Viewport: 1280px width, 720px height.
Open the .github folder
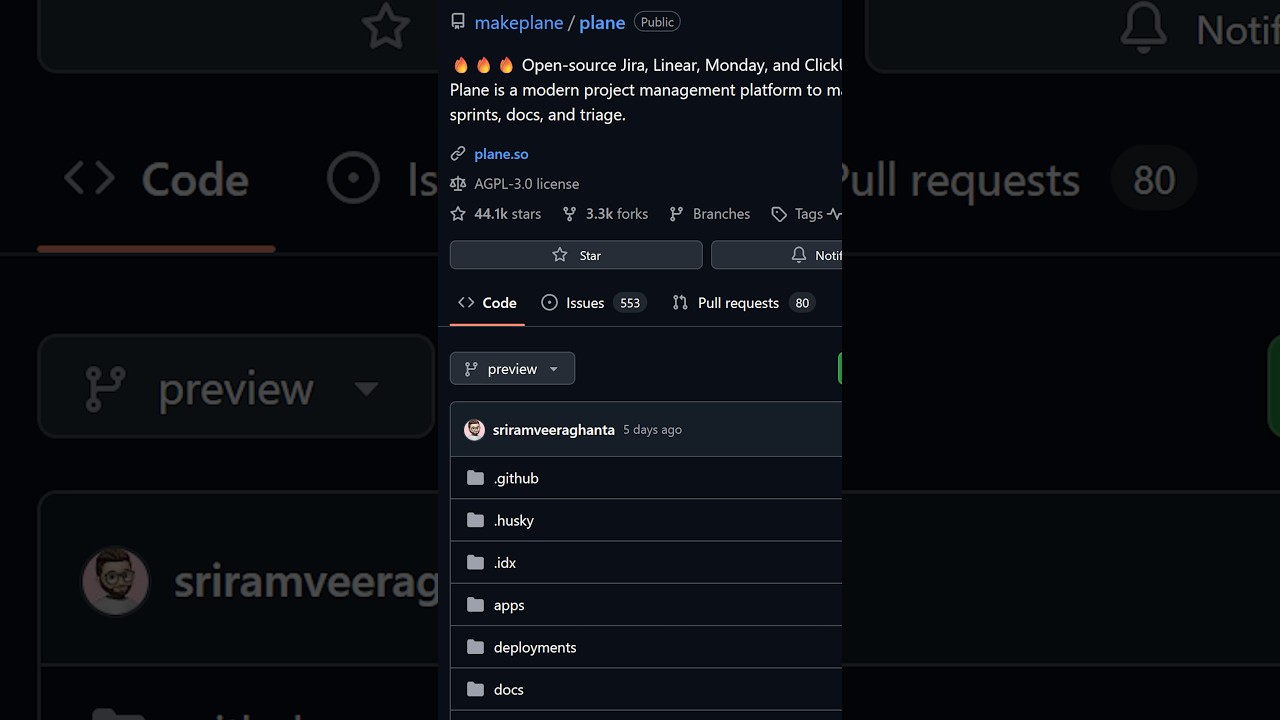(516, 478)
